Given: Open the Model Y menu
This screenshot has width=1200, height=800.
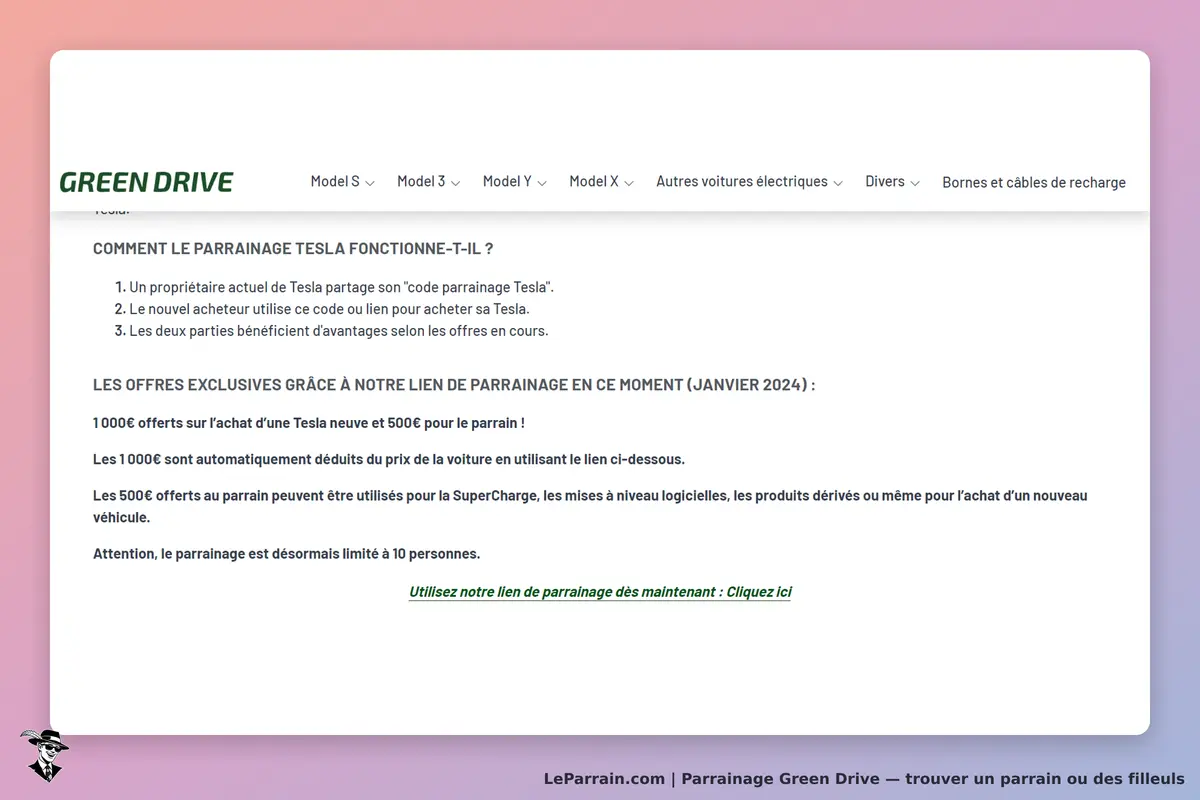Looking at the screenshot, I should point(507,181).
